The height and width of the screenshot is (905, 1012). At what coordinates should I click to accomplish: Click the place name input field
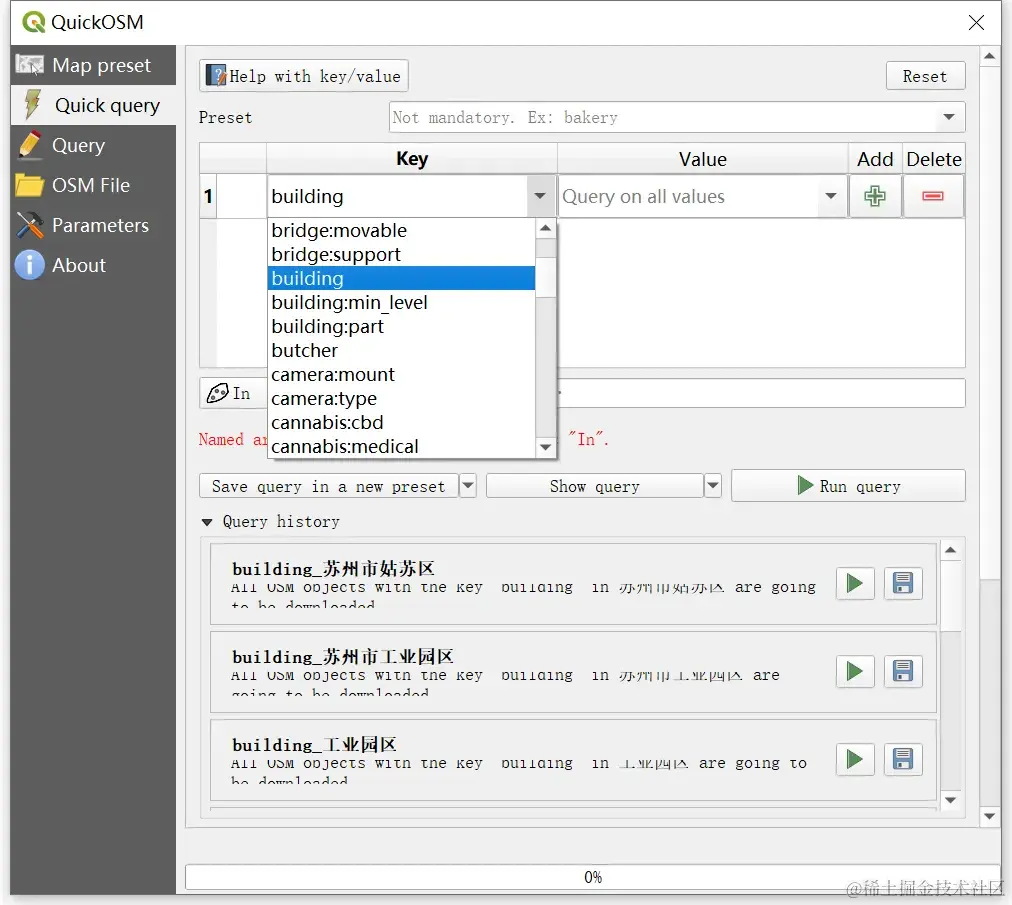pos(762,393)
